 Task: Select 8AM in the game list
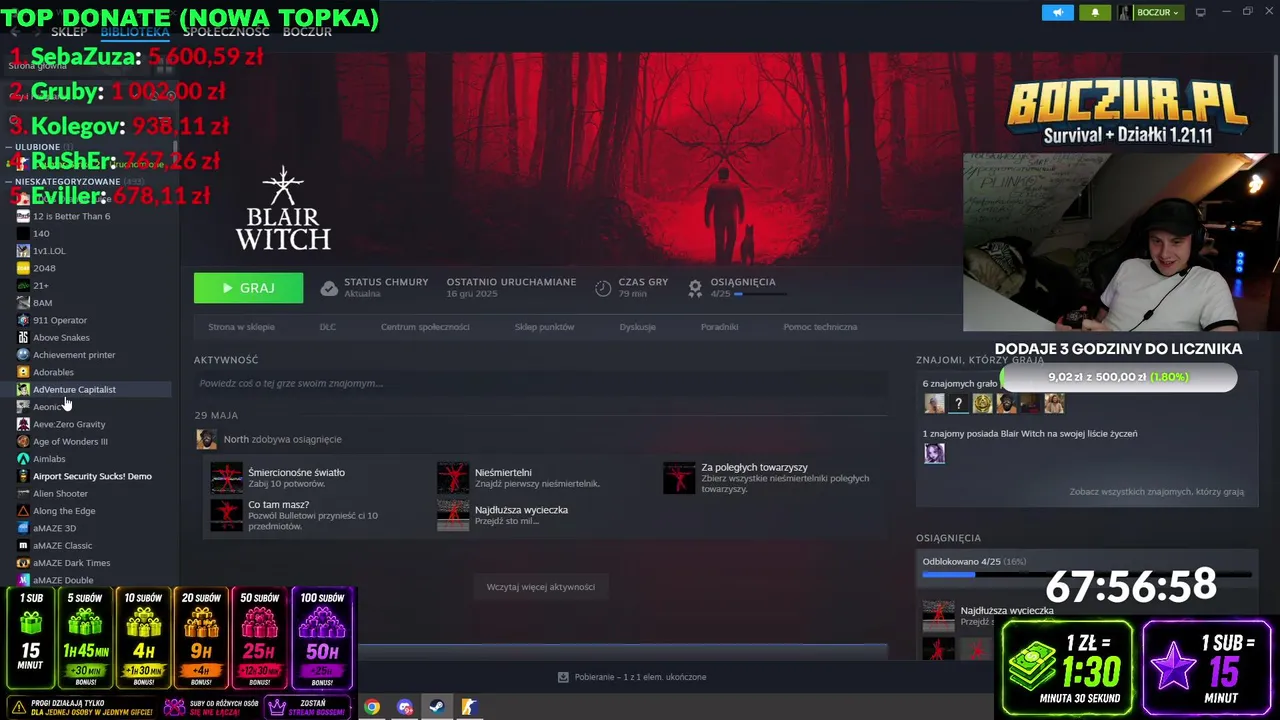click(42, 303)
